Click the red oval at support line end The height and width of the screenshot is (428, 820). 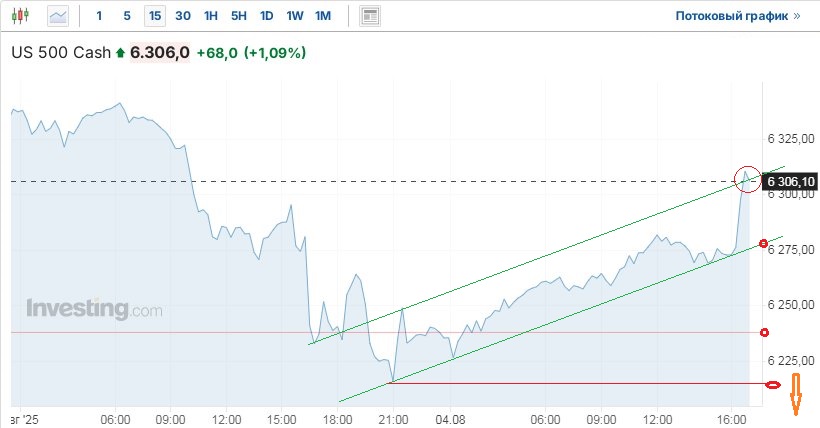tap(773, 385)
